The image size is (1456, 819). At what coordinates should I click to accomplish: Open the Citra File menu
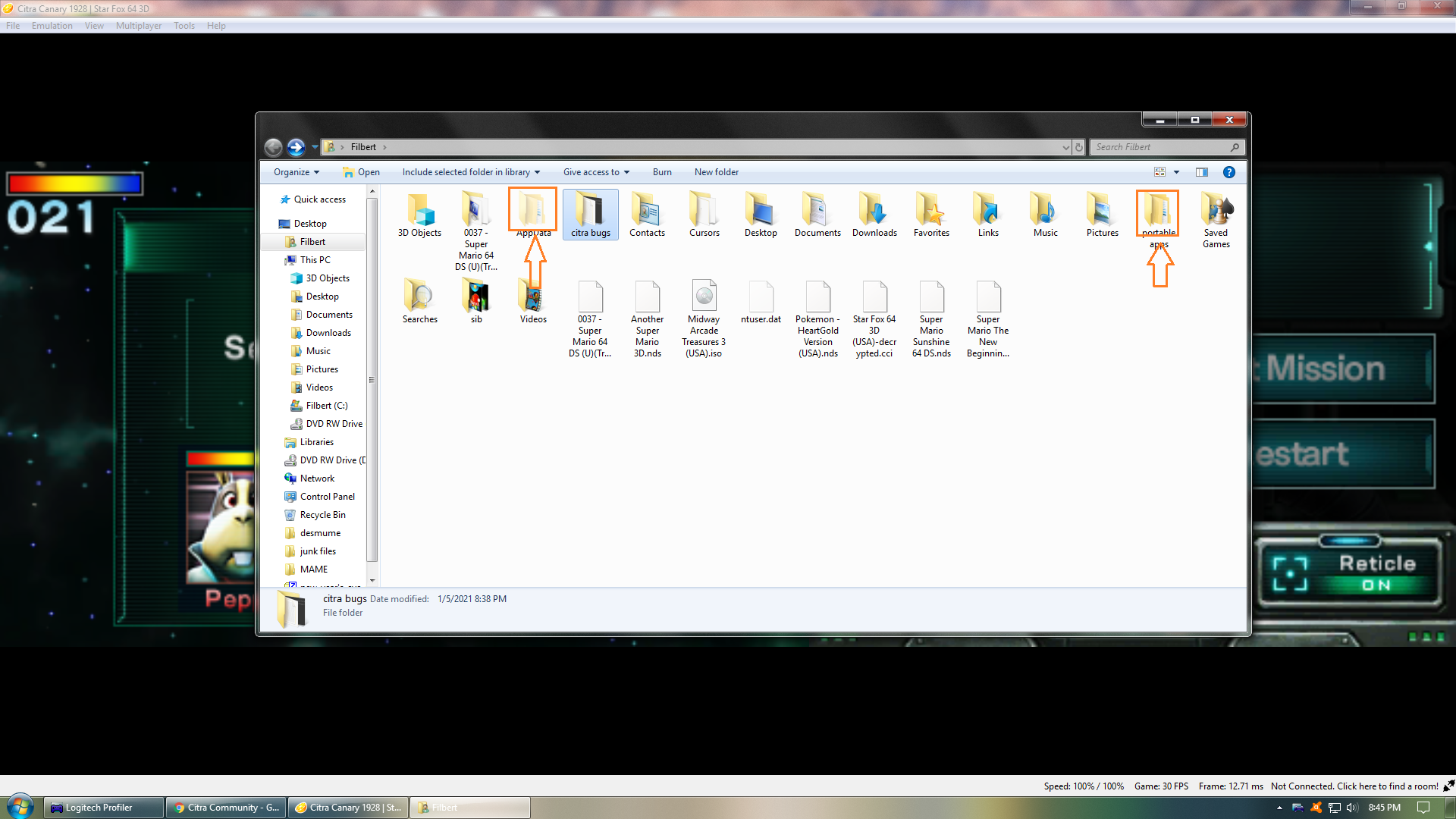pos(13,26)
